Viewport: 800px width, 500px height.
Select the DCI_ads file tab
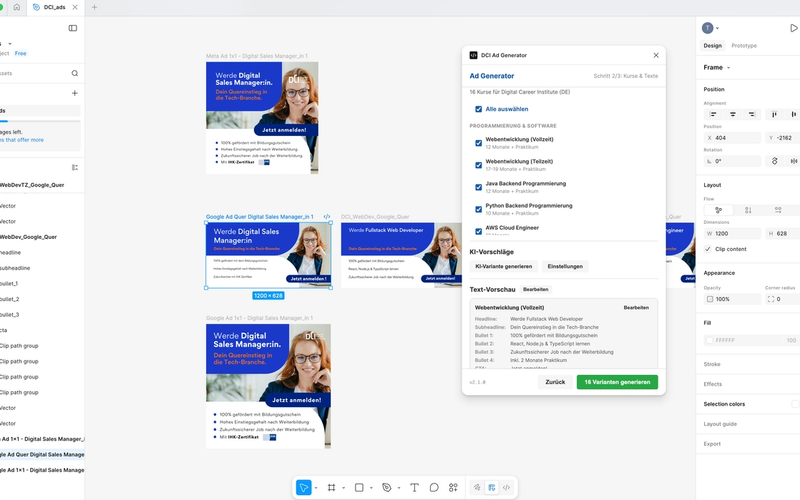pos(55,7)
